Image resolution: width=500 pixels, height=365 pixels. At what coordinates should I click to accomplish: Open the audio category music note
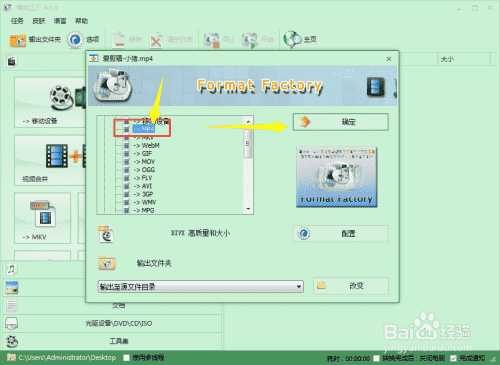[x=12, y=269]
